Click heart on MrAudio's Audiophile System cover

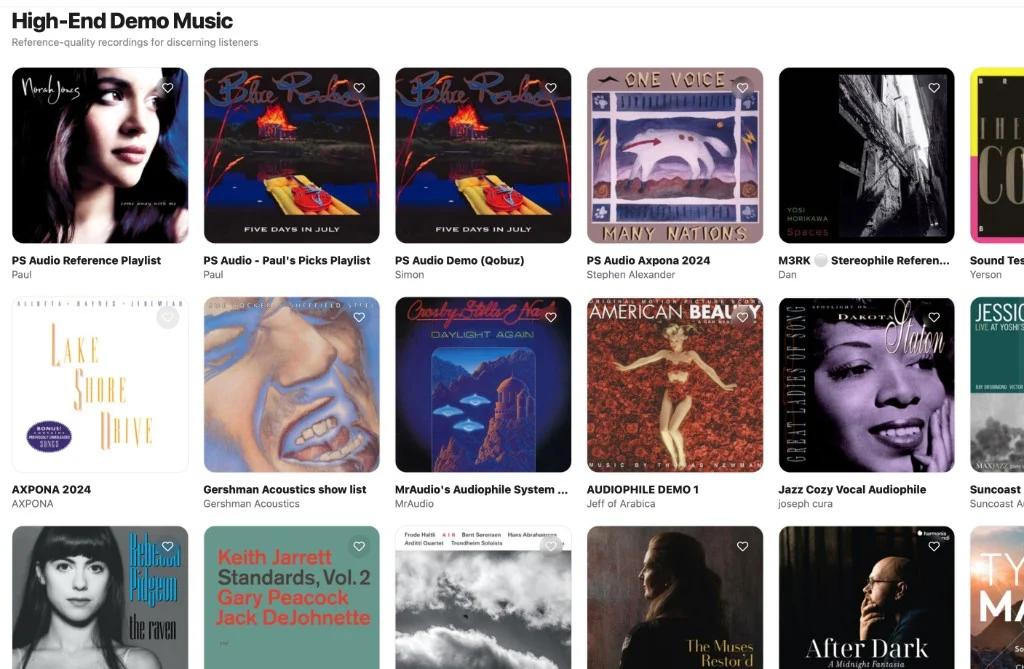click(551, 317)
